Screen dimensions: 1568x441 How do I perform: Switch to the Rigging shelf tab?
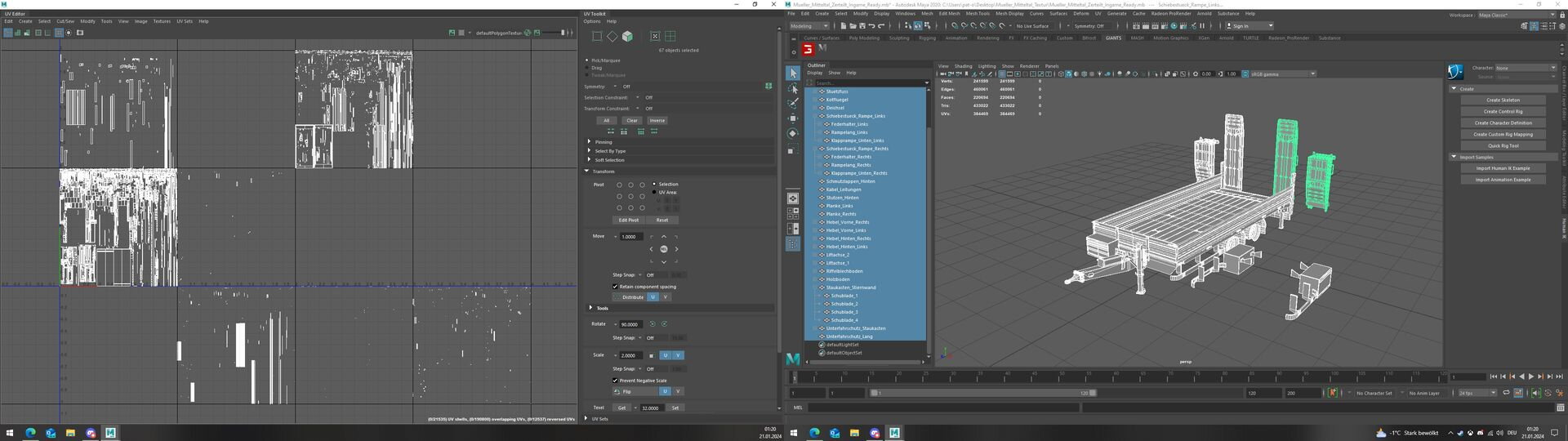[927, 38]
